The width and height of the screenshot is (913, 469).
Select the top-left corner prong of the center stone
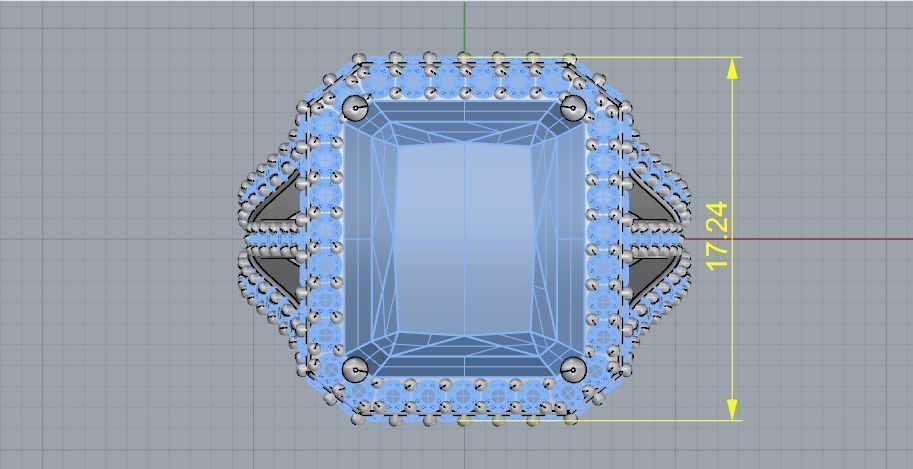pyautogui.click(x=355, y=108)
